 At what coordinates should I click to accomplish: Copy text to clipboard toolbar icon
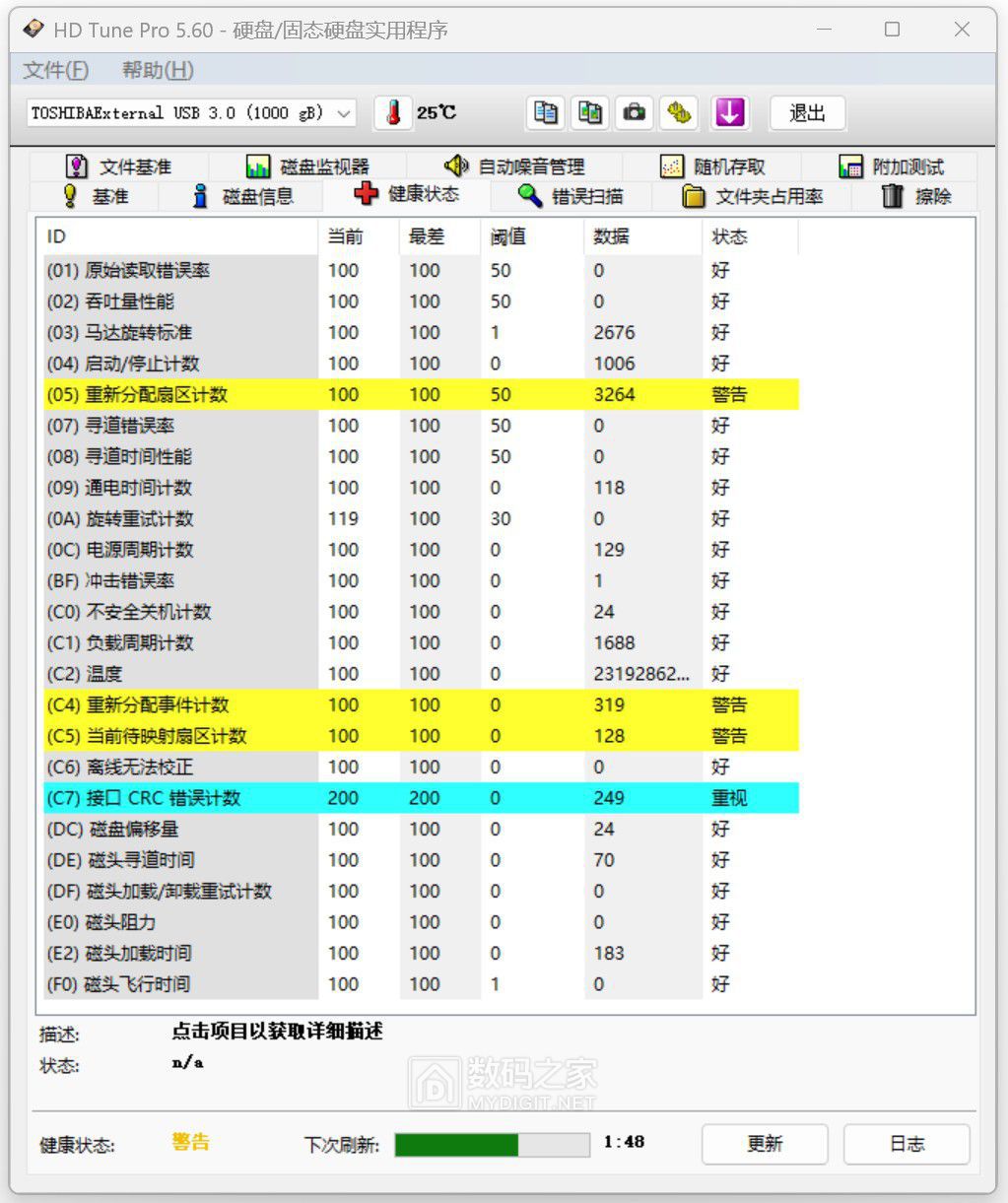click(546, 113)
